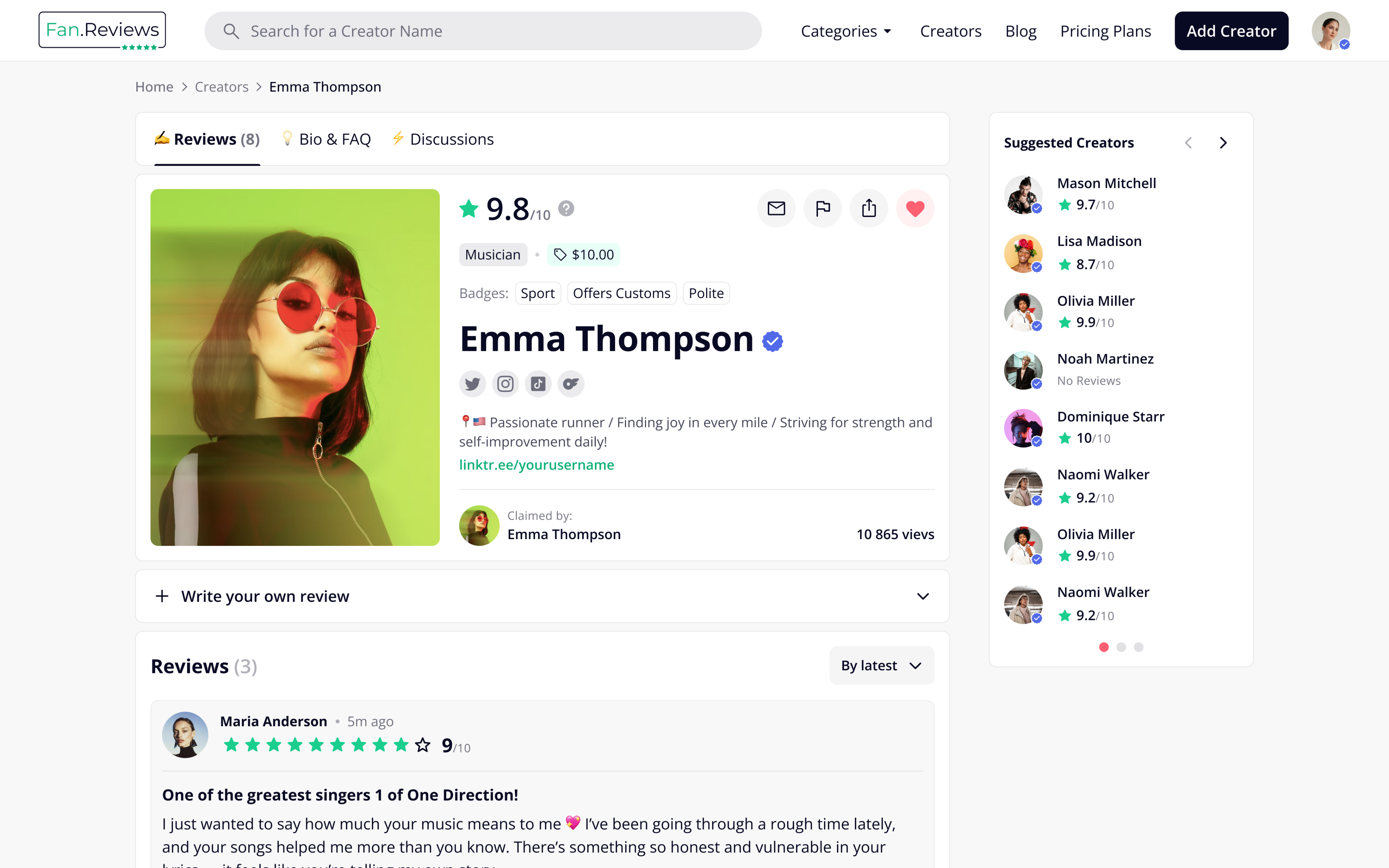Click the TikTok social icon
This screenshot has height=868, width=1389.
pos(538,383)
